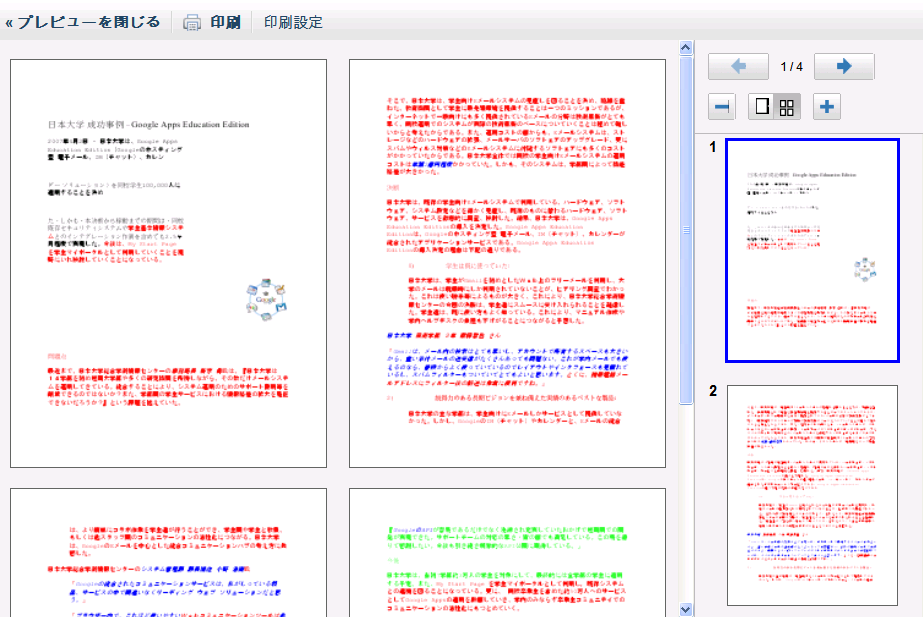This screenshot has height=617, width=923.
Task: Click scrollbar up arrow of preview pane
Action: (x=686, y=48)
